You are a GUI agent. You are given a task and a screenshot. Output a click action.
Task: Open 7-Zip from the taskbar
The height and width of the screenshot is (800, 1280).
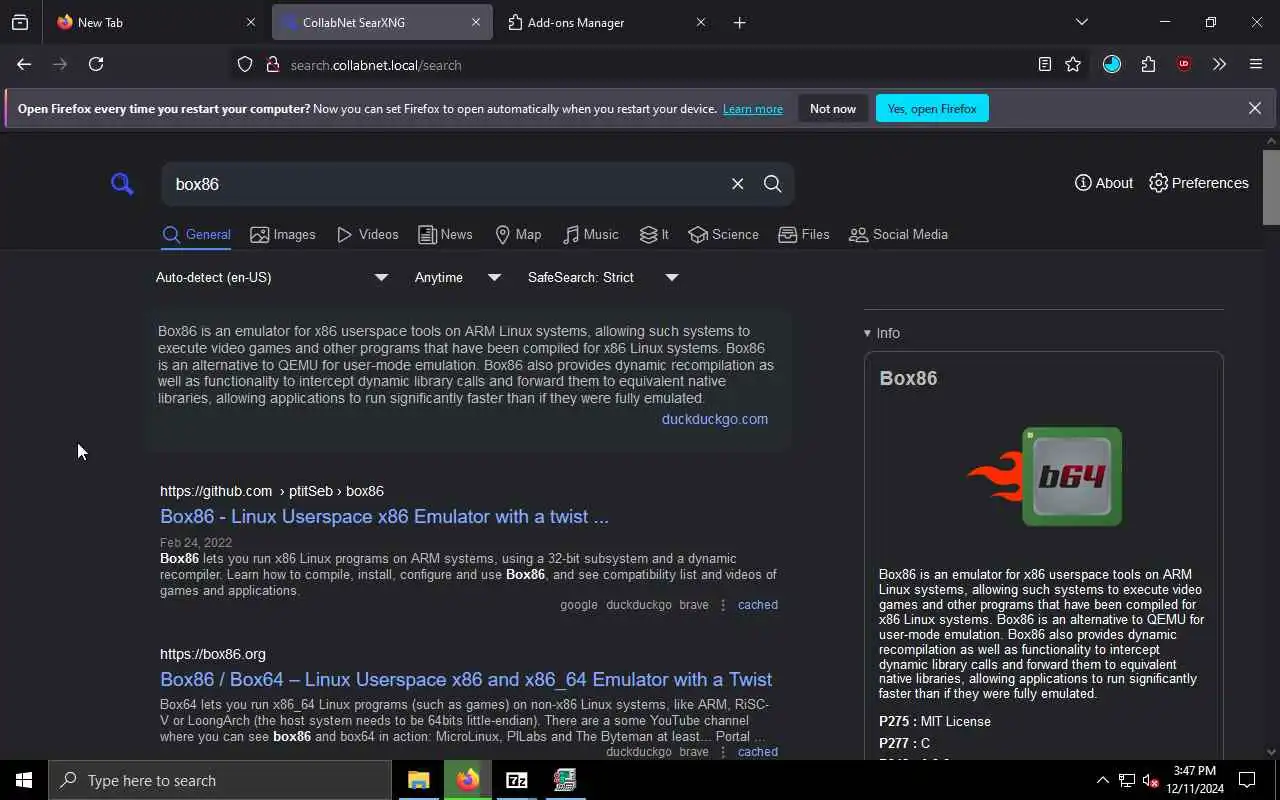tap(516, 780)
